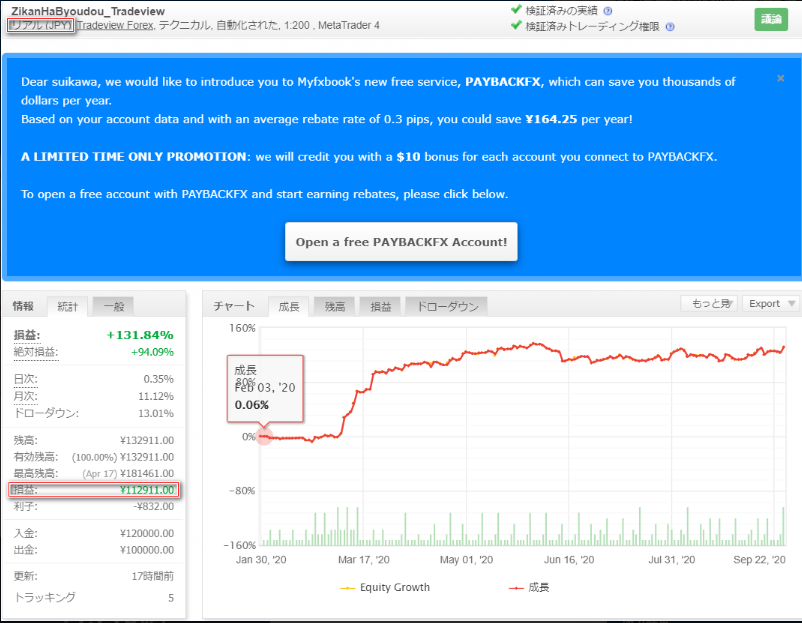Select the 成長 chart tab

click(x=288, y=306)
